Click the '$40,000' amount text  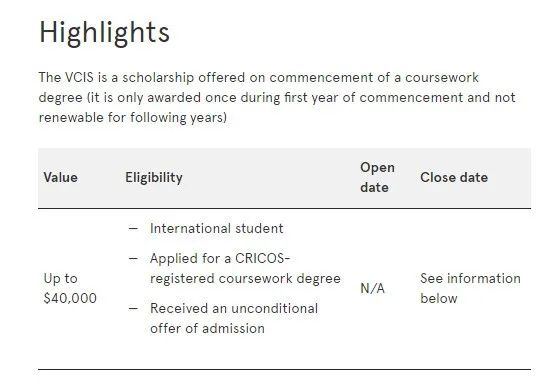coord(70,298)
